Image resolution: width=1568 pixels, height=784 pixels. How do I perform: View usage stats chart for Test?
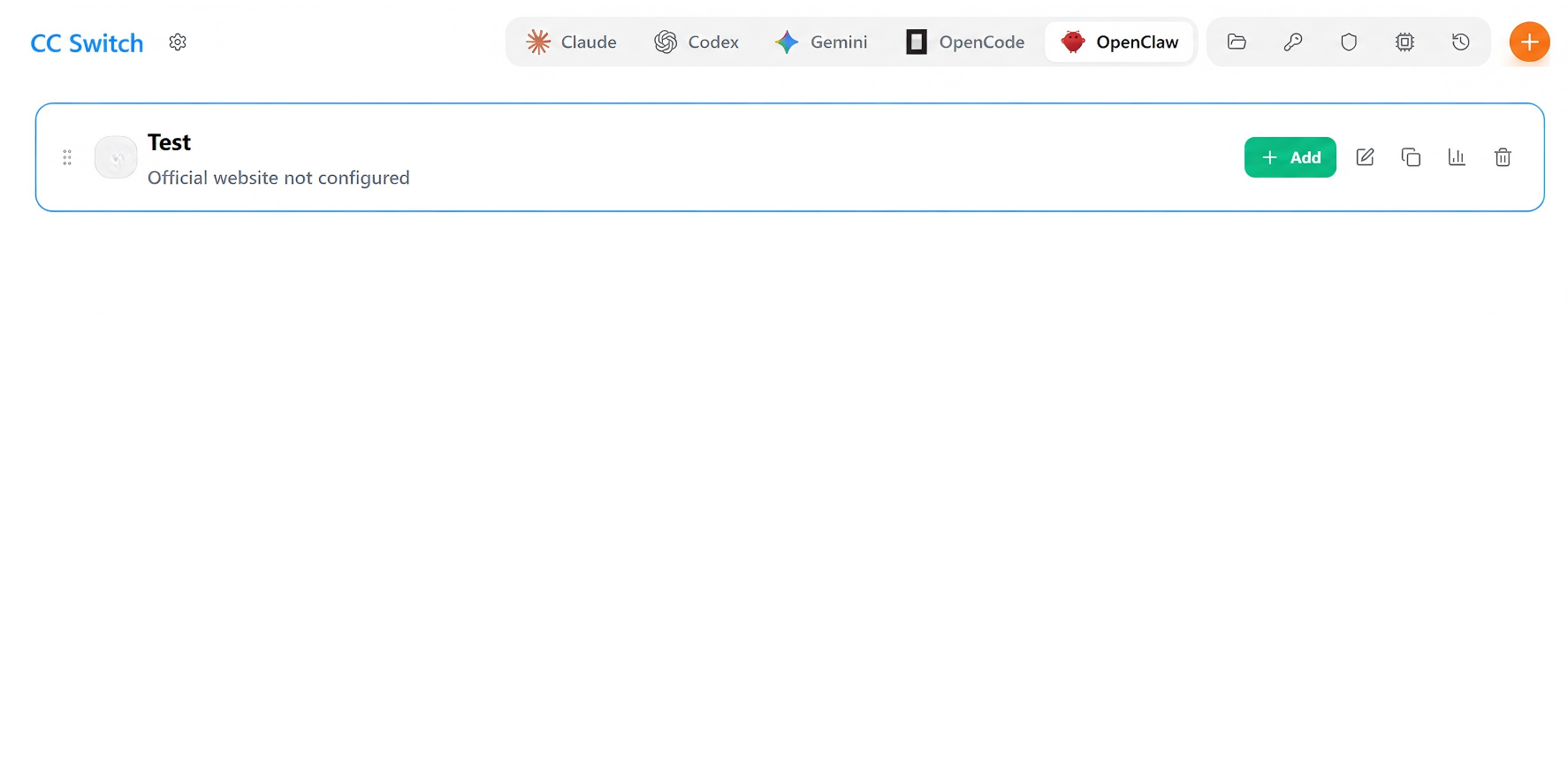click(x=1457, y=157)
